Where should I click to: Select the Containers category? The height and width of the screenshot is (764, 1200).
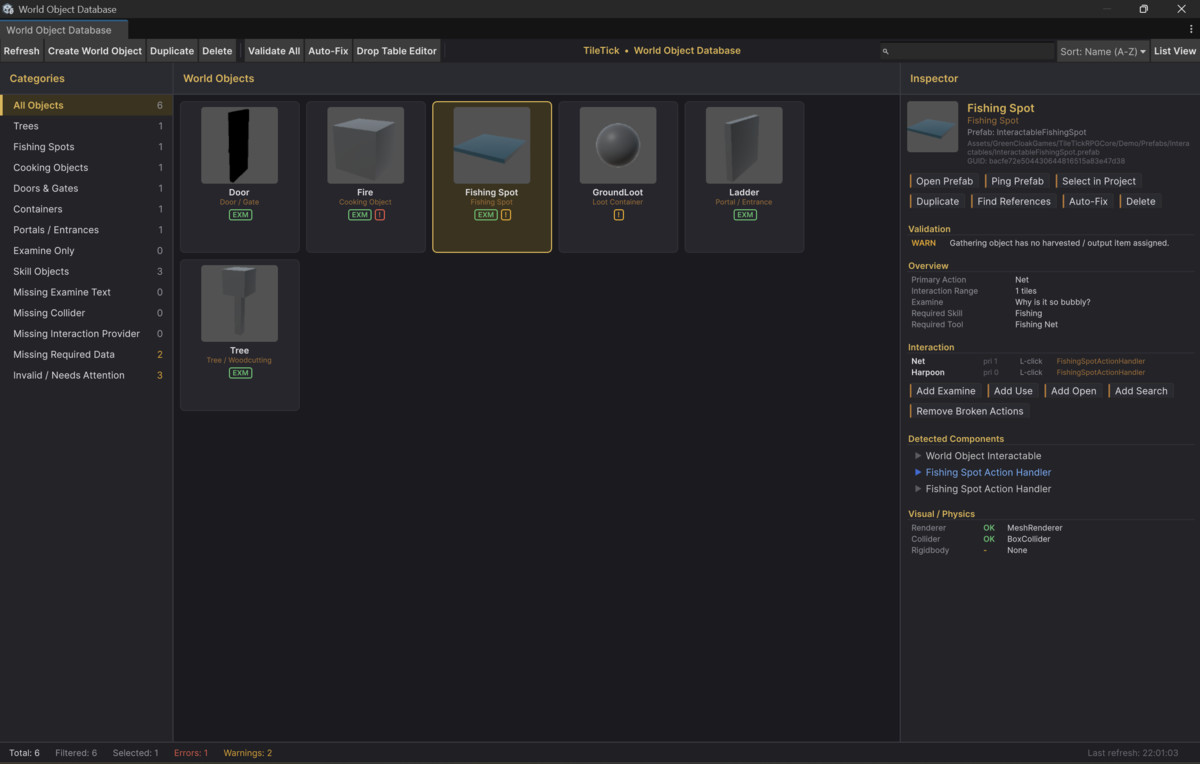(86, 209)
